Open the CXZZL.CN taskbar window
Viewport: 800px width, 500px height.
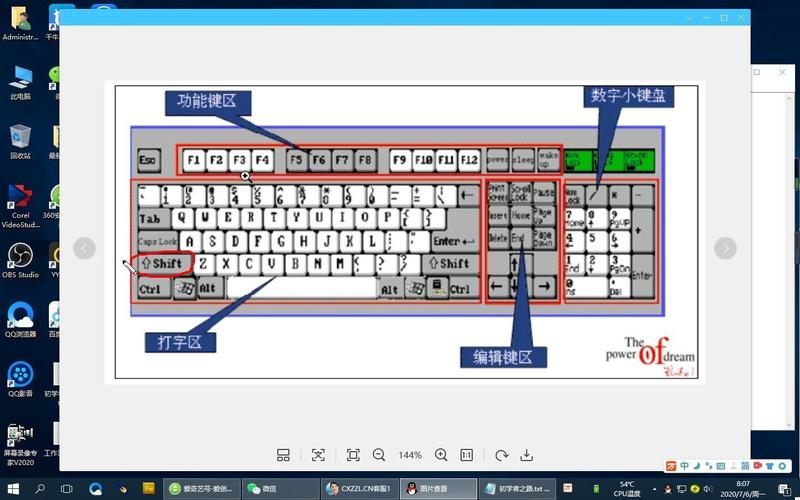[360, 488]
